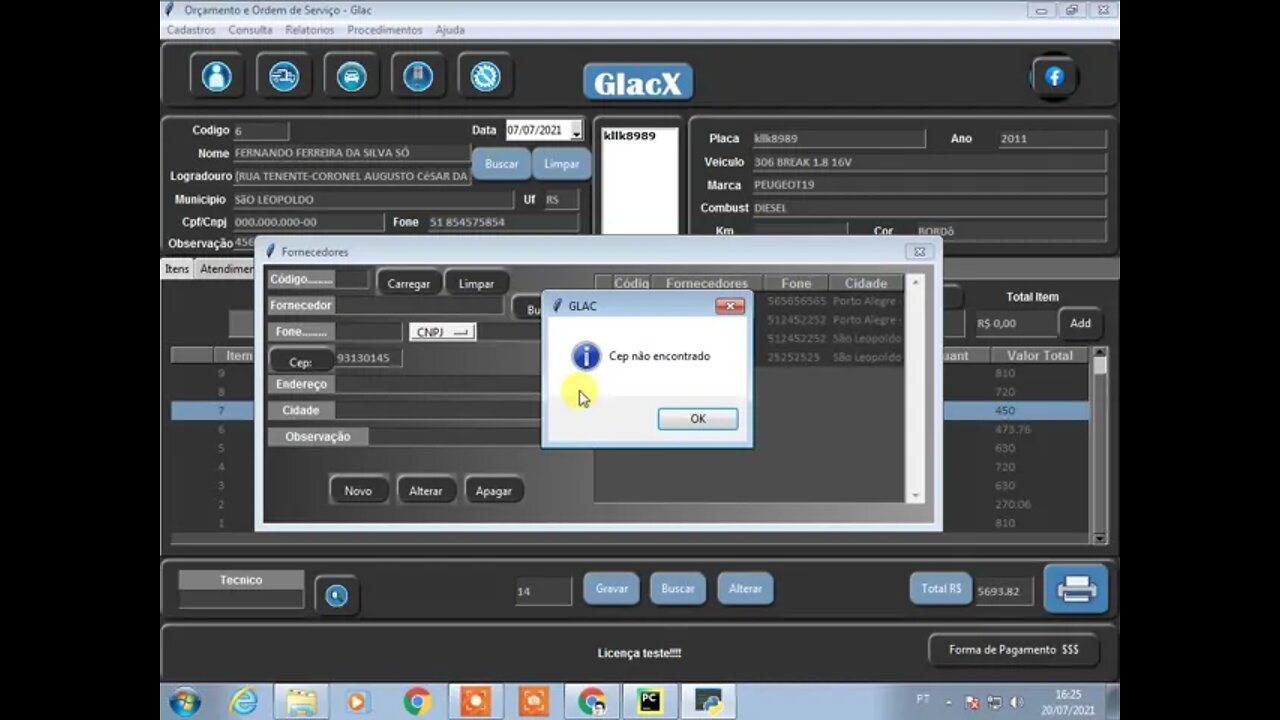The image size is (1280, 720).
Task: Open Windows Media Player from taskbar
Action: tap(358, 702)
